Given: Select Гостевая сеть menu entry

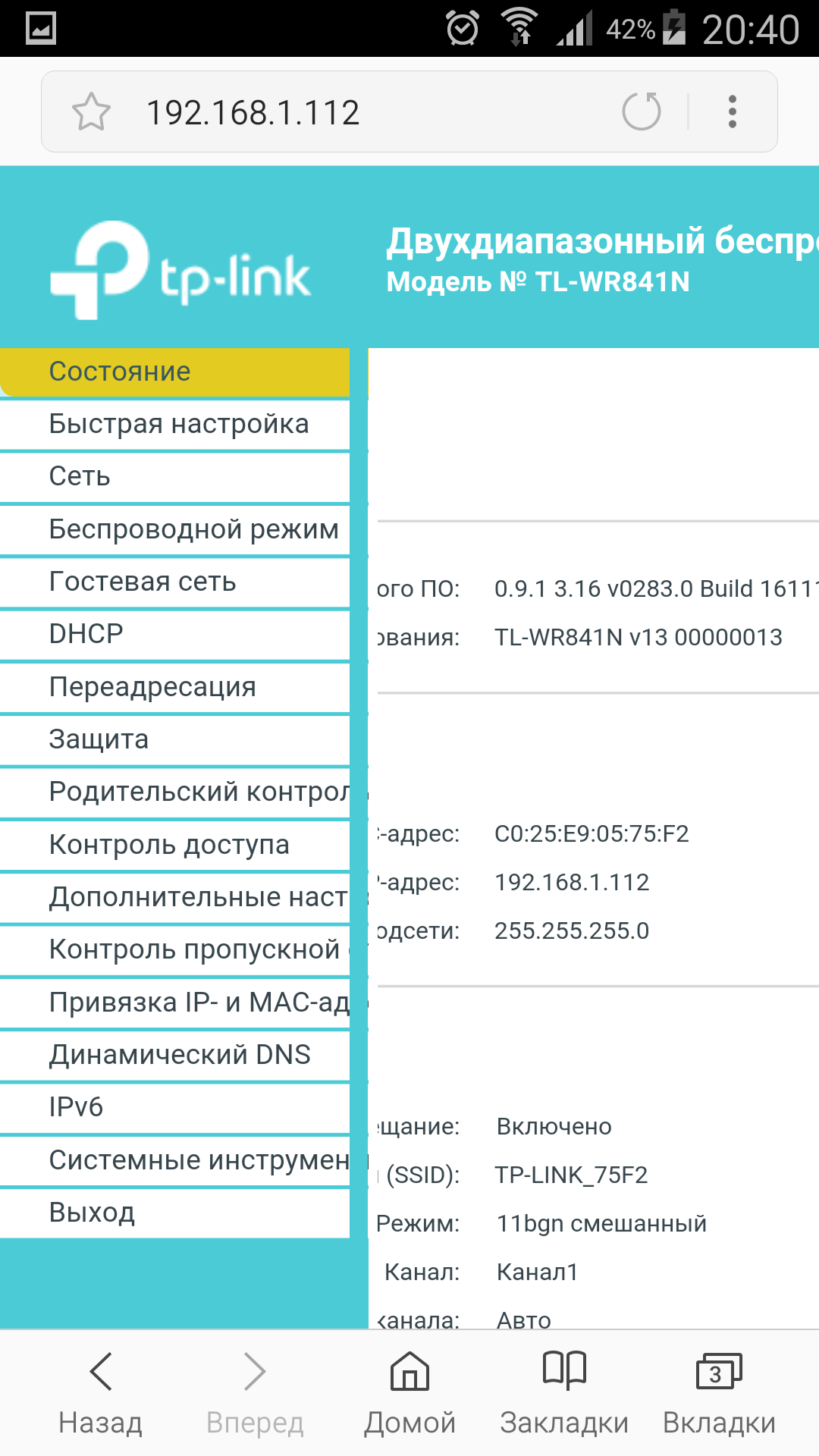Looking at the screenshot, I should [x=174, y=582].
